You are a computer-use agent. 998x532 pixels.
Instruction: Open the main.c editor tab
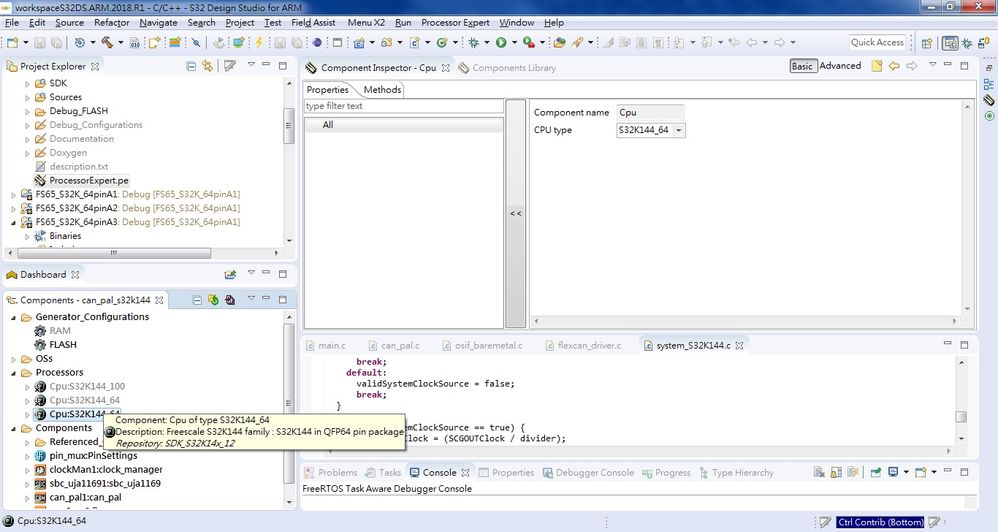point(326,346)
